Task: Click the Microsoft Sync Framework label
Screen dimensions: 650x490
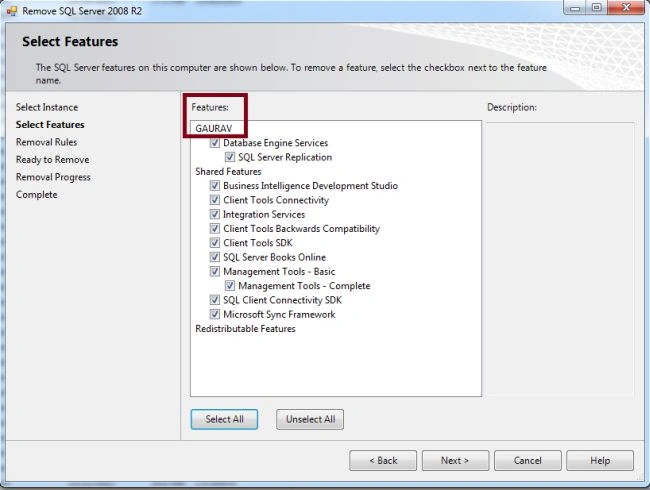Action: 279,314
